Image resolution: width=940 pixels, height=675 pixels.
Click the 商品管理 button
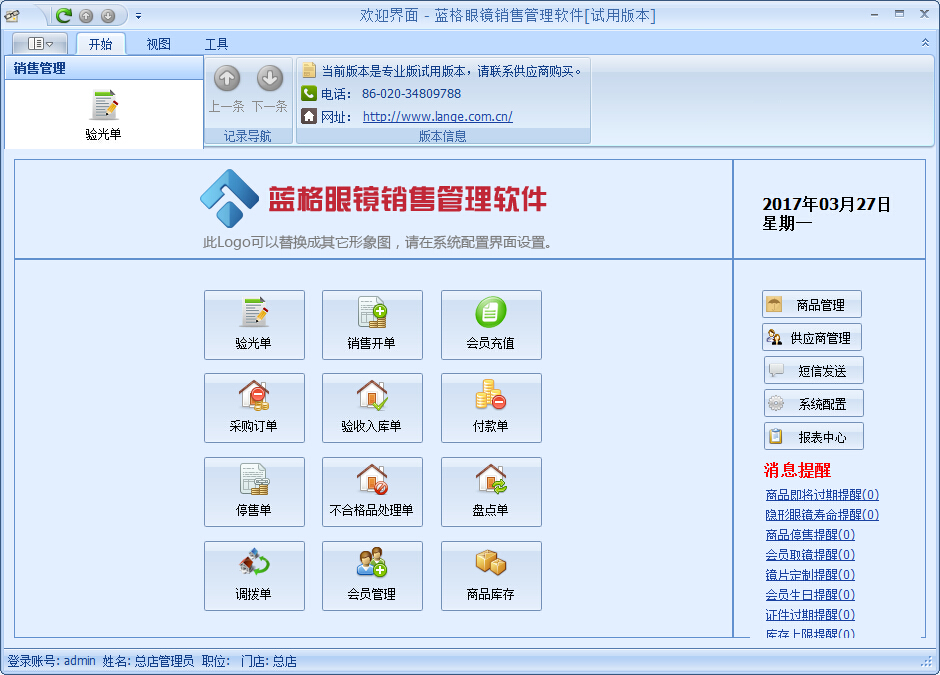click(x=812, y=305)
